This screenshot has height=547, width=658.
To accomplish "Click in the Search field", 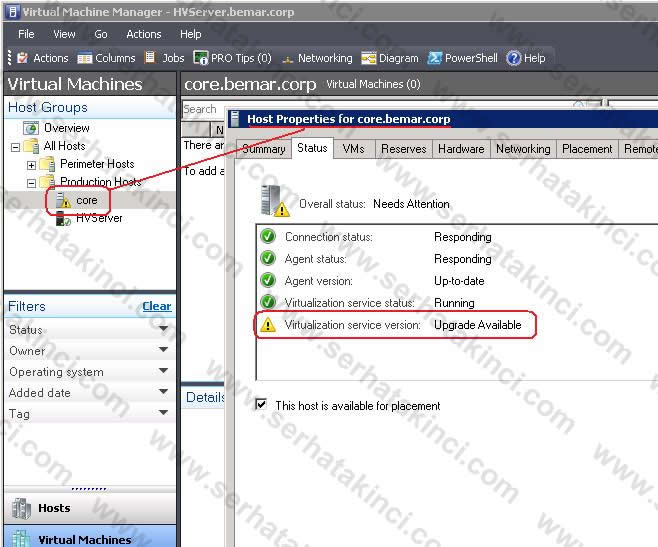I will tap(204, 110).
